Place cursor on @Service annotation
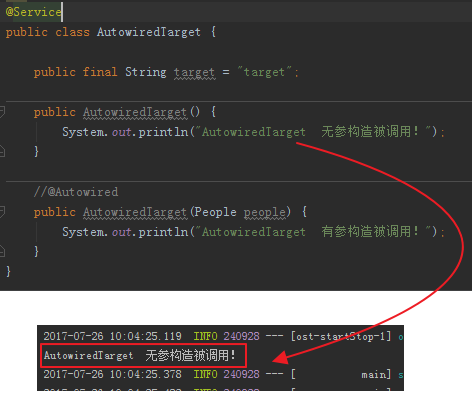Viewport: 472px width, 402px height. 34,12
